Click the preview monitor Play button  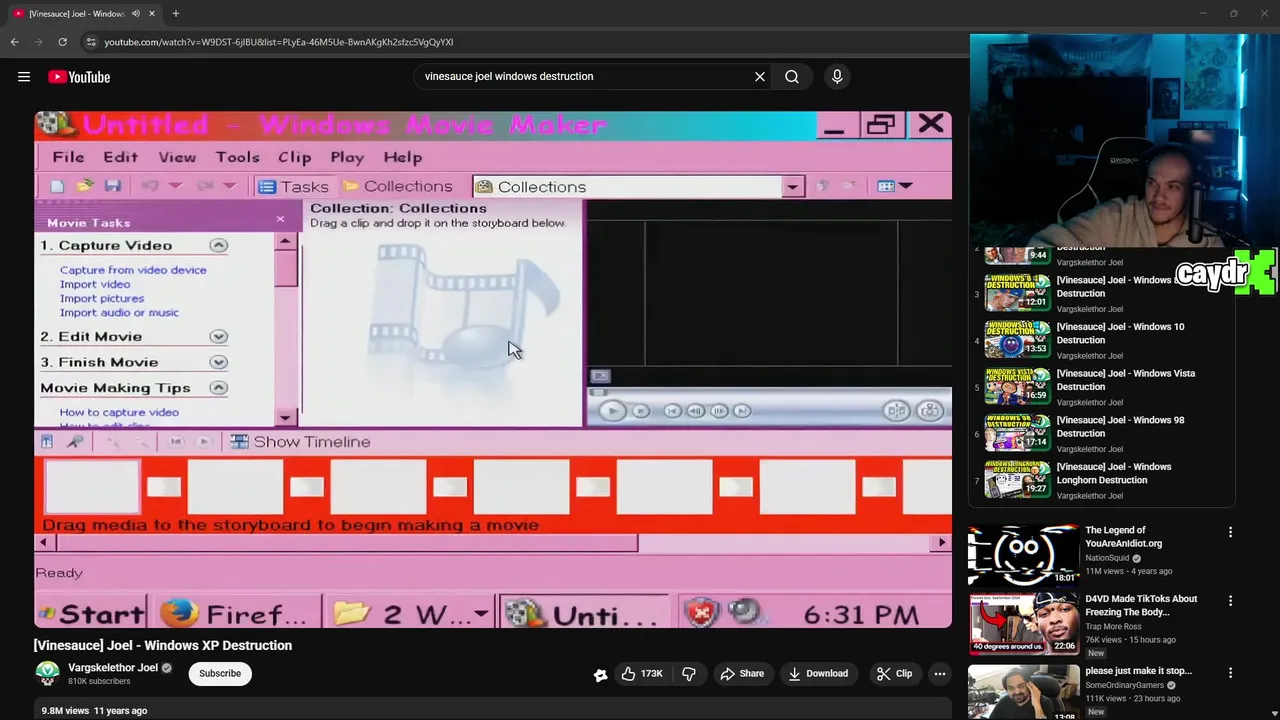pyautogui.click(x=612, y=411)
